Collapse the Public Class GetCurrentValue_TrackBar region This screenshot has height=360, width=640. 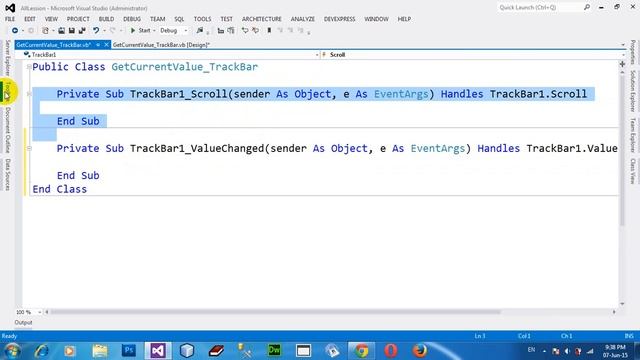click(29, 67)
